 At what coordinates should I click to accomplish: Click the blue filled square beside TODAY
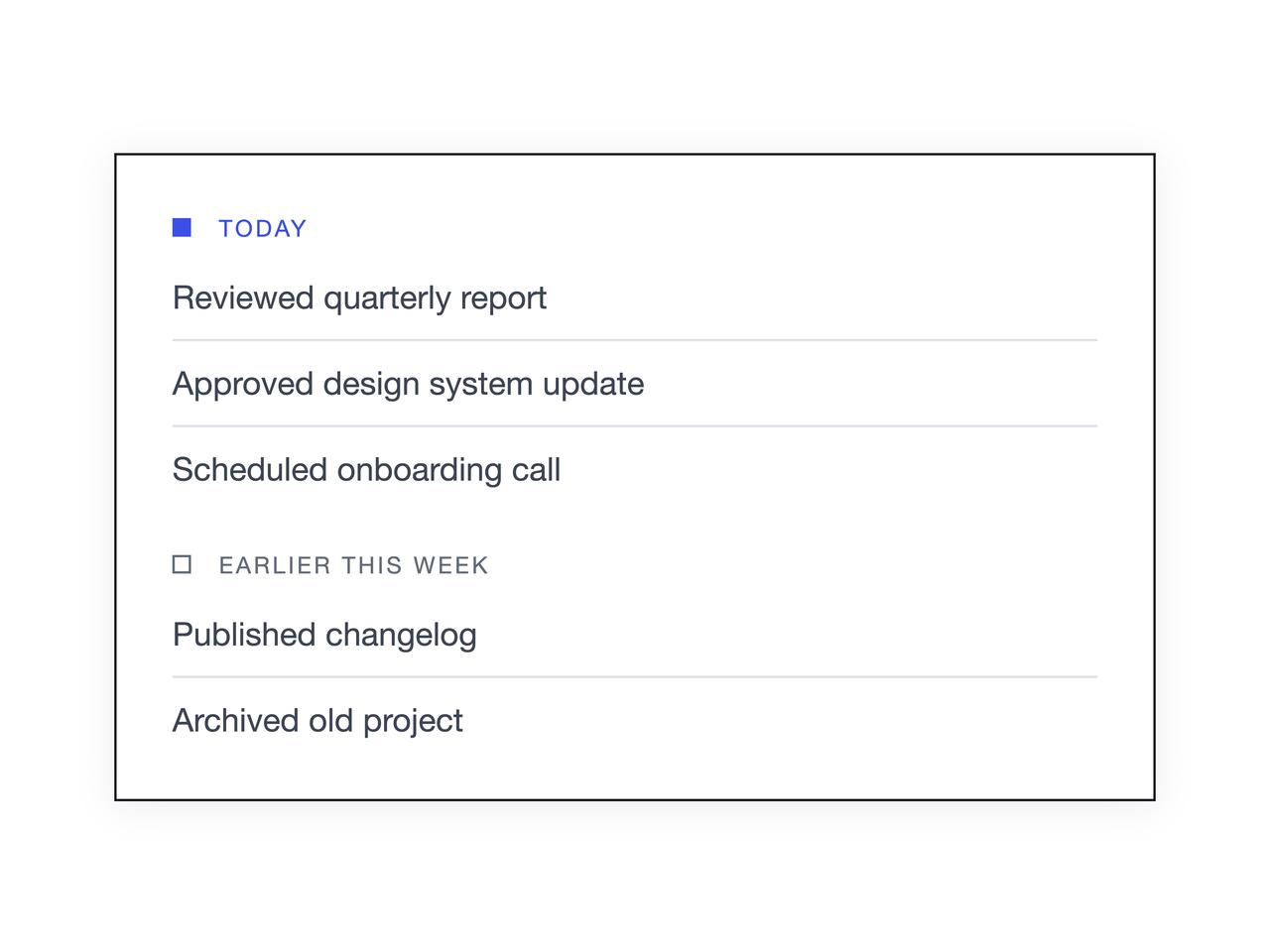[182, 228]
